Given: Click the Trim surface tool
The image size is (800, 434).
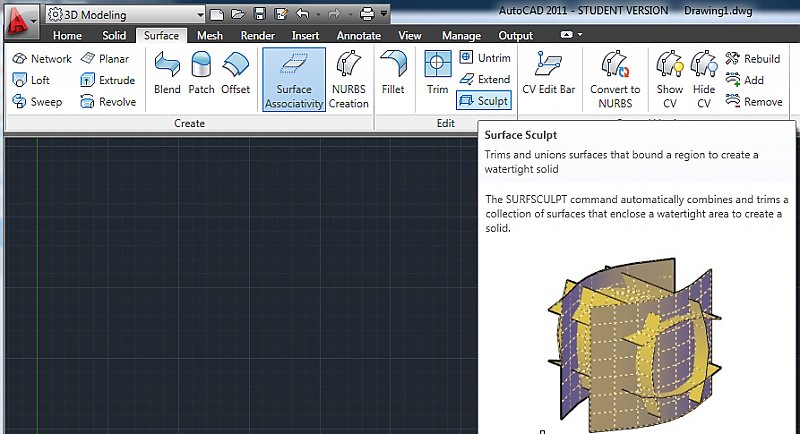Looking at the screenshot, I should (437, 72).
